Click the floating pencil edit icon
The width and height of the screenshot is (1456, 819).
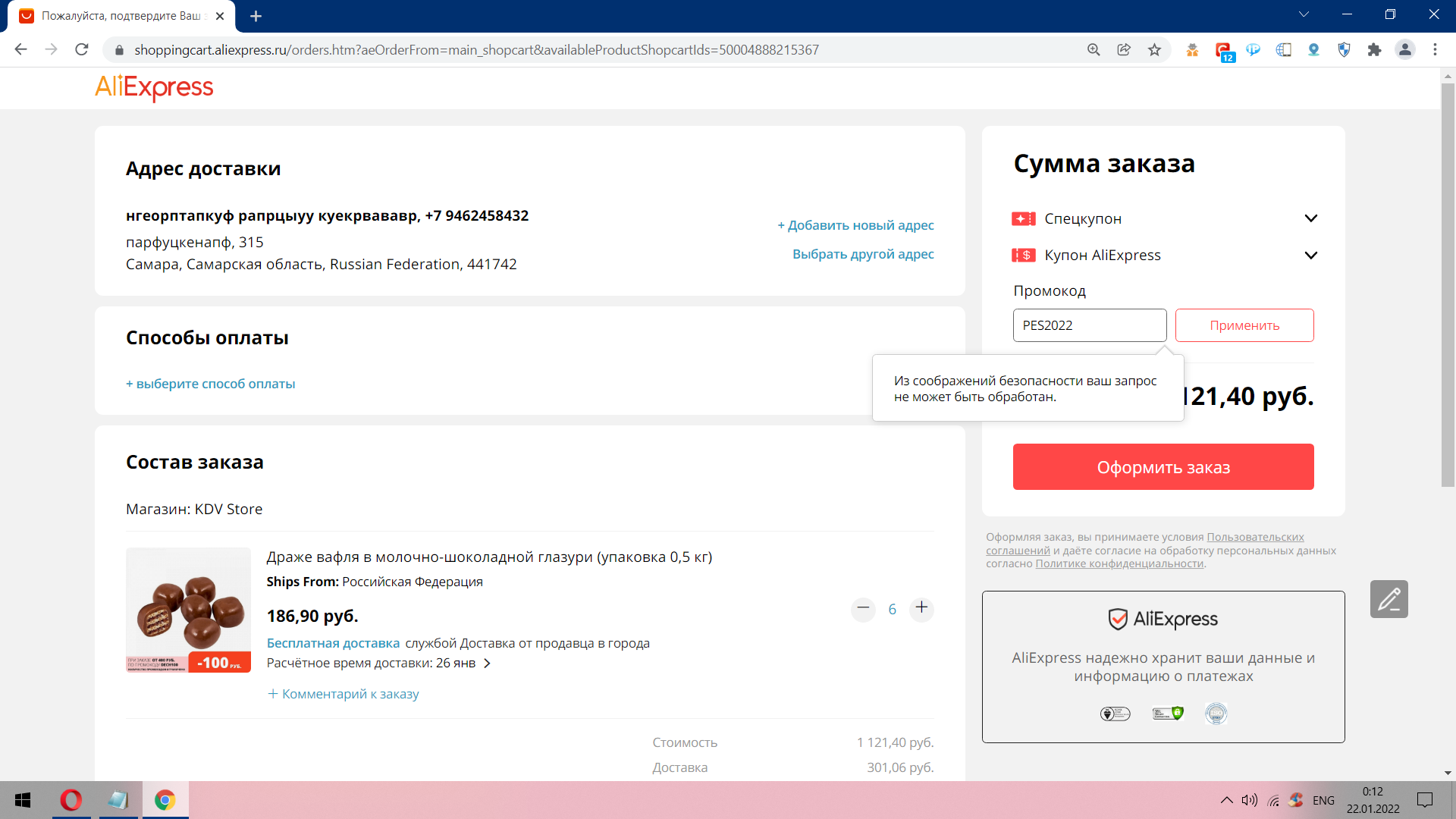click(x=1389, y=599)
